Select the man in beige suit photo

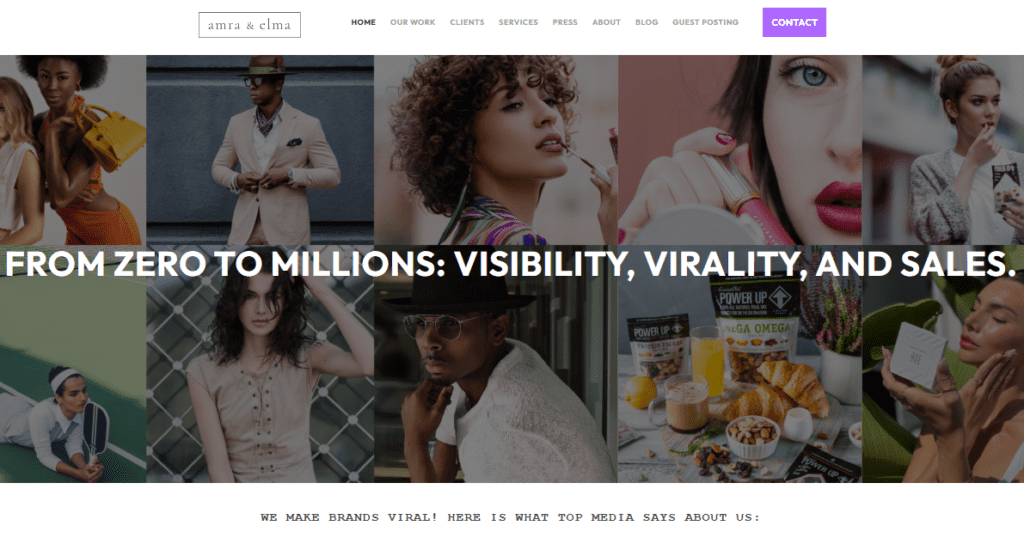(260, 150)
